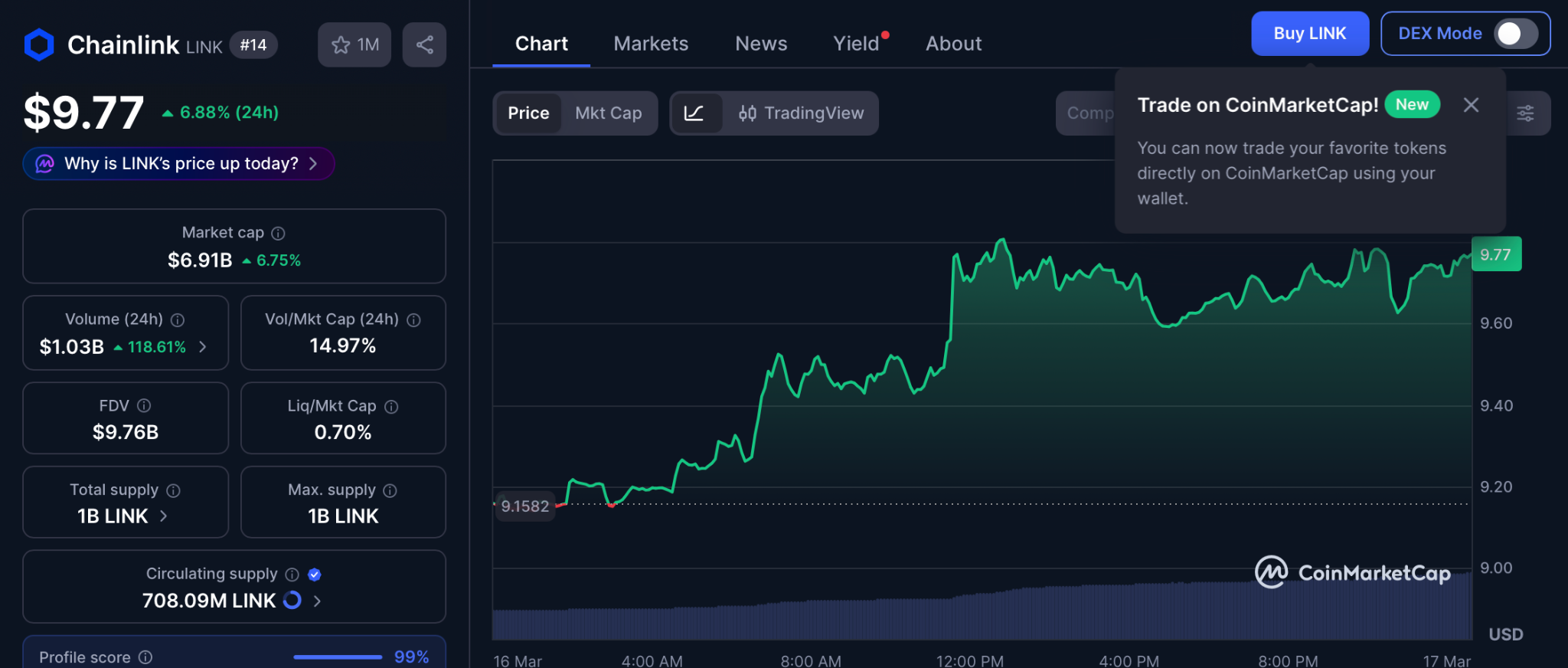Click the share icon next to watchlist
The image size is (1568, 668).
pyautogui.click(x=424, y=45)
